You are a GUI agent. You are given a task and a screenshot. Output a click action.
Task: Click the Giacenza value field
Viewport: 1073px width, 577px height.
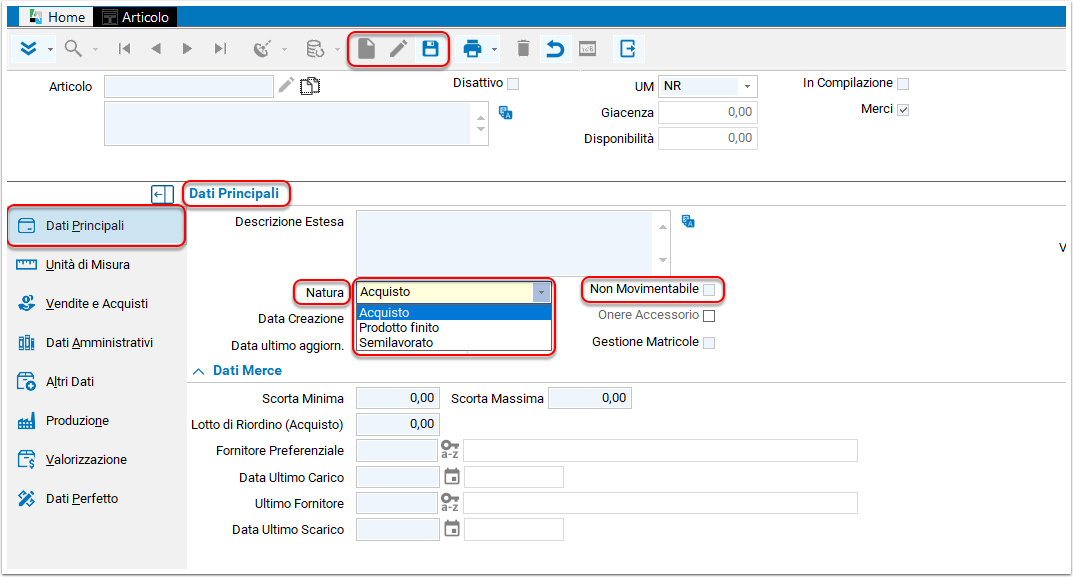click(x=708, y=112)
